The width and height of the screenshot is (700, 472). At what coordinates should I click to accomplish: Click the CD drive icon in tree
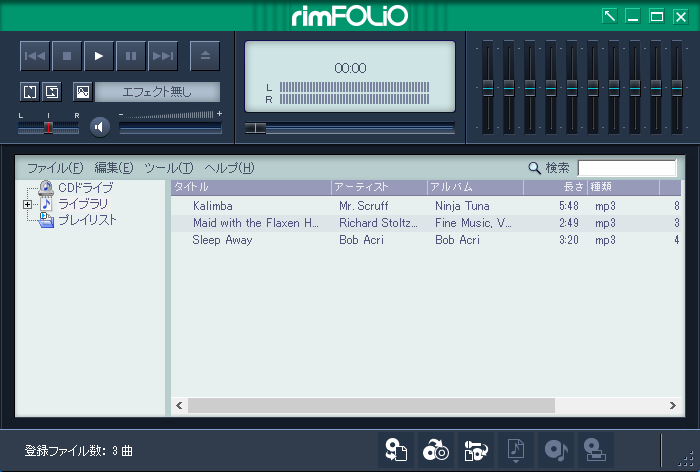pos(46,188)
